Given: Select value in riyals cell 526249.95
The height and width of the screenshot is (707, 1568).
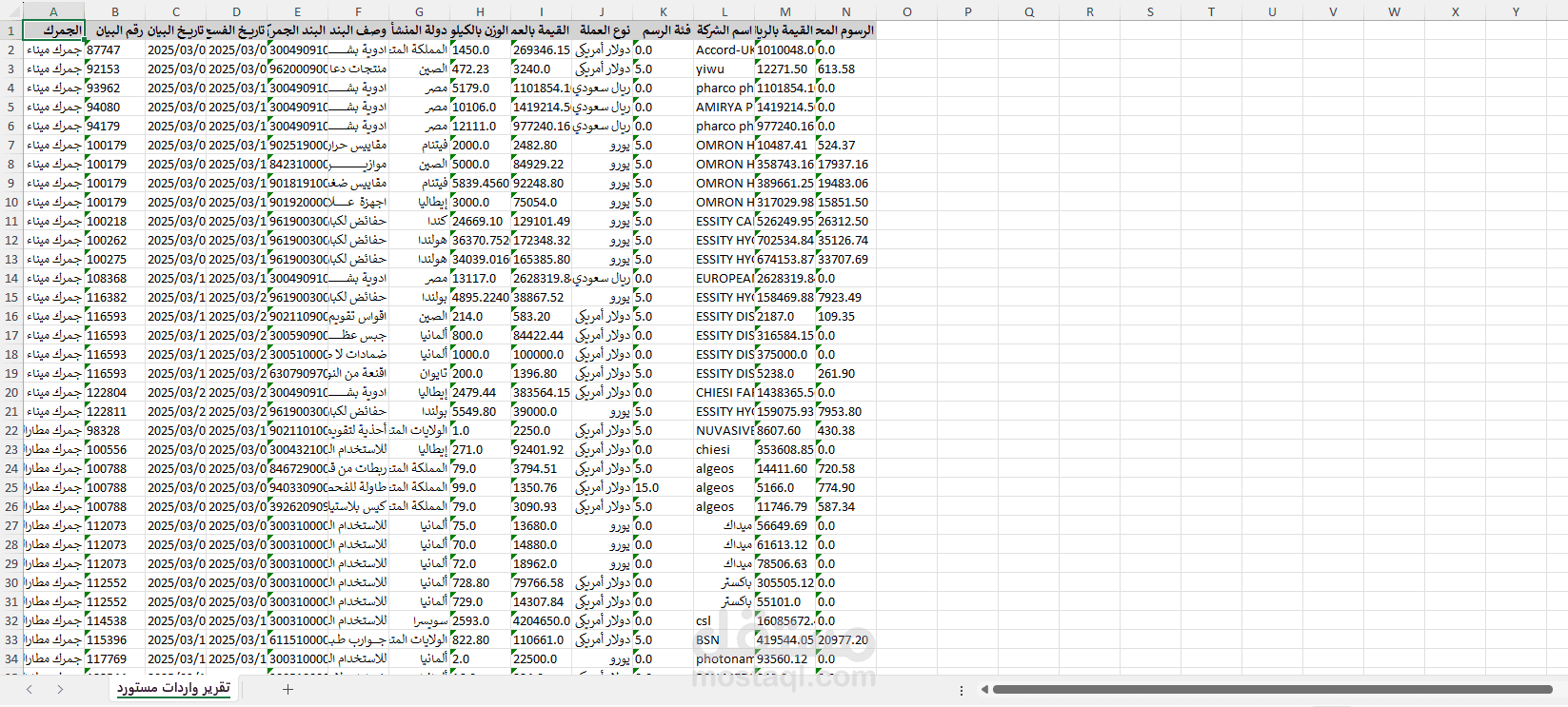Looking at the screenshot, I should (x=785, y=221).
